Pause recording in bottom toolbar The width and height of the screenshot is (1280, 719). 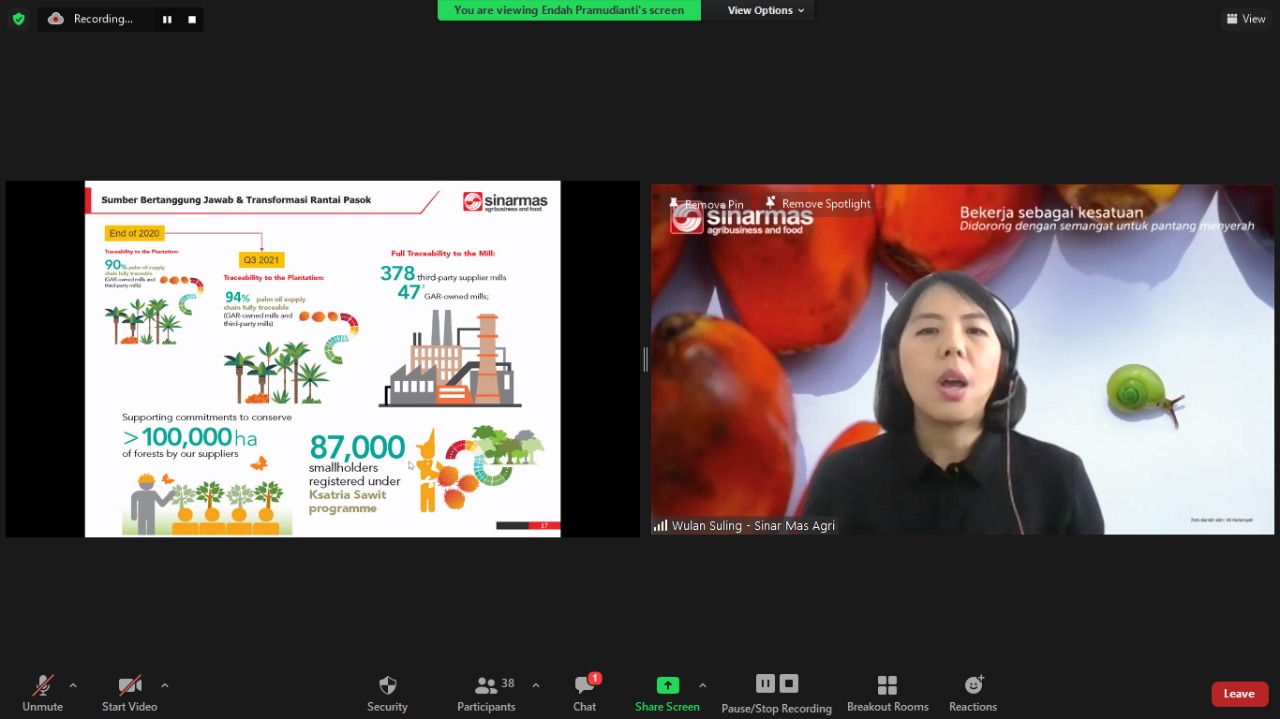[765, 683]
